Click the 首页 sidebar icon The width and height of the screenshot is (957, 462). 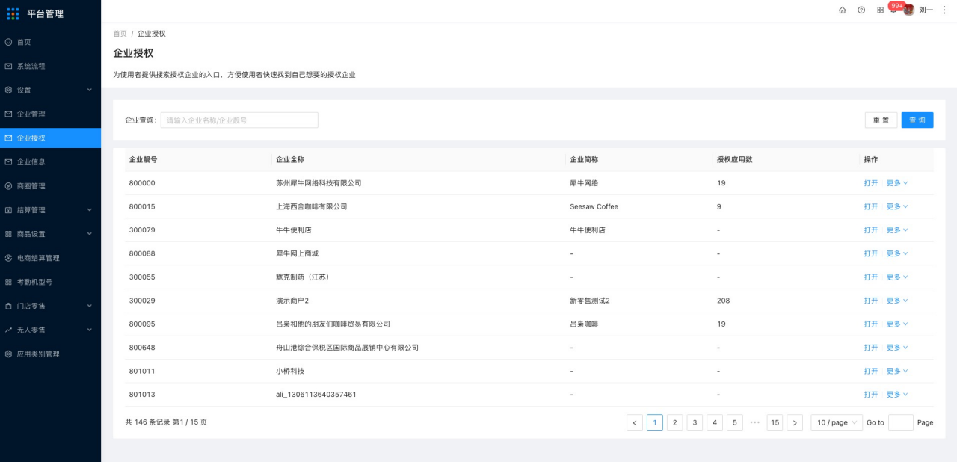click(x=8, y=42)
